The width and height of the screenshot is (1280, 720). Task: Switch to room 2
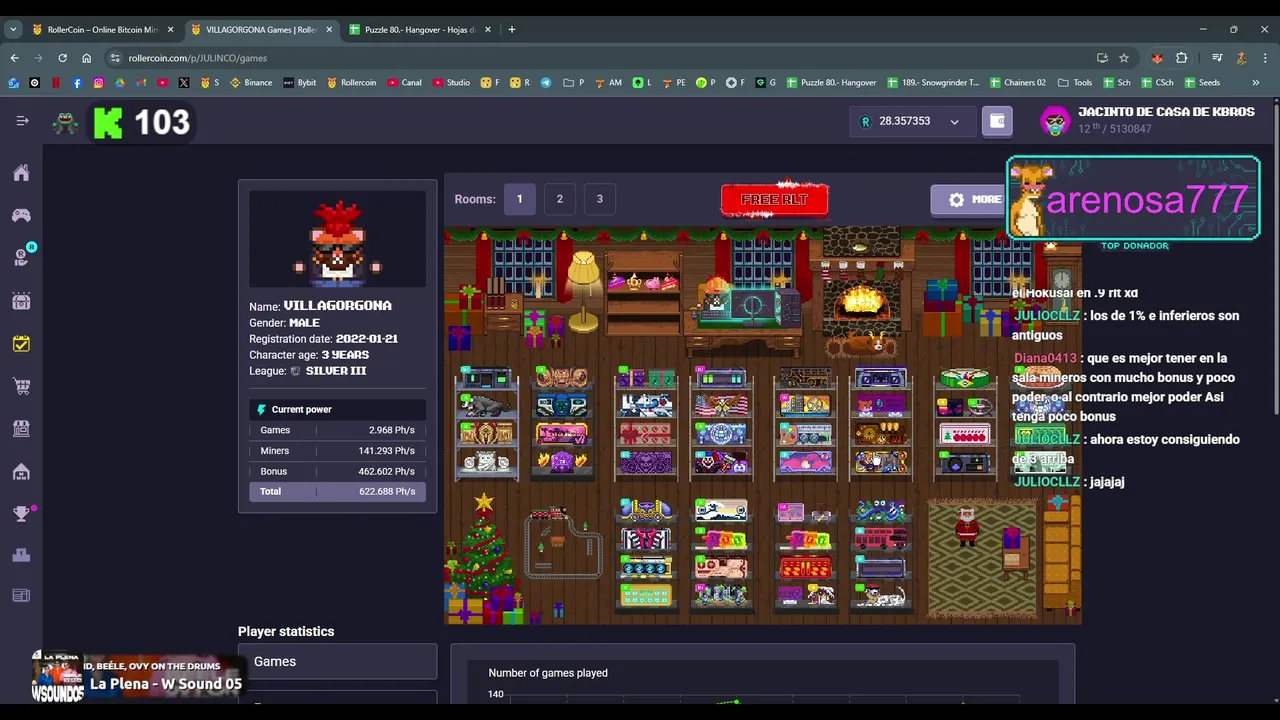tap(559, 199)
